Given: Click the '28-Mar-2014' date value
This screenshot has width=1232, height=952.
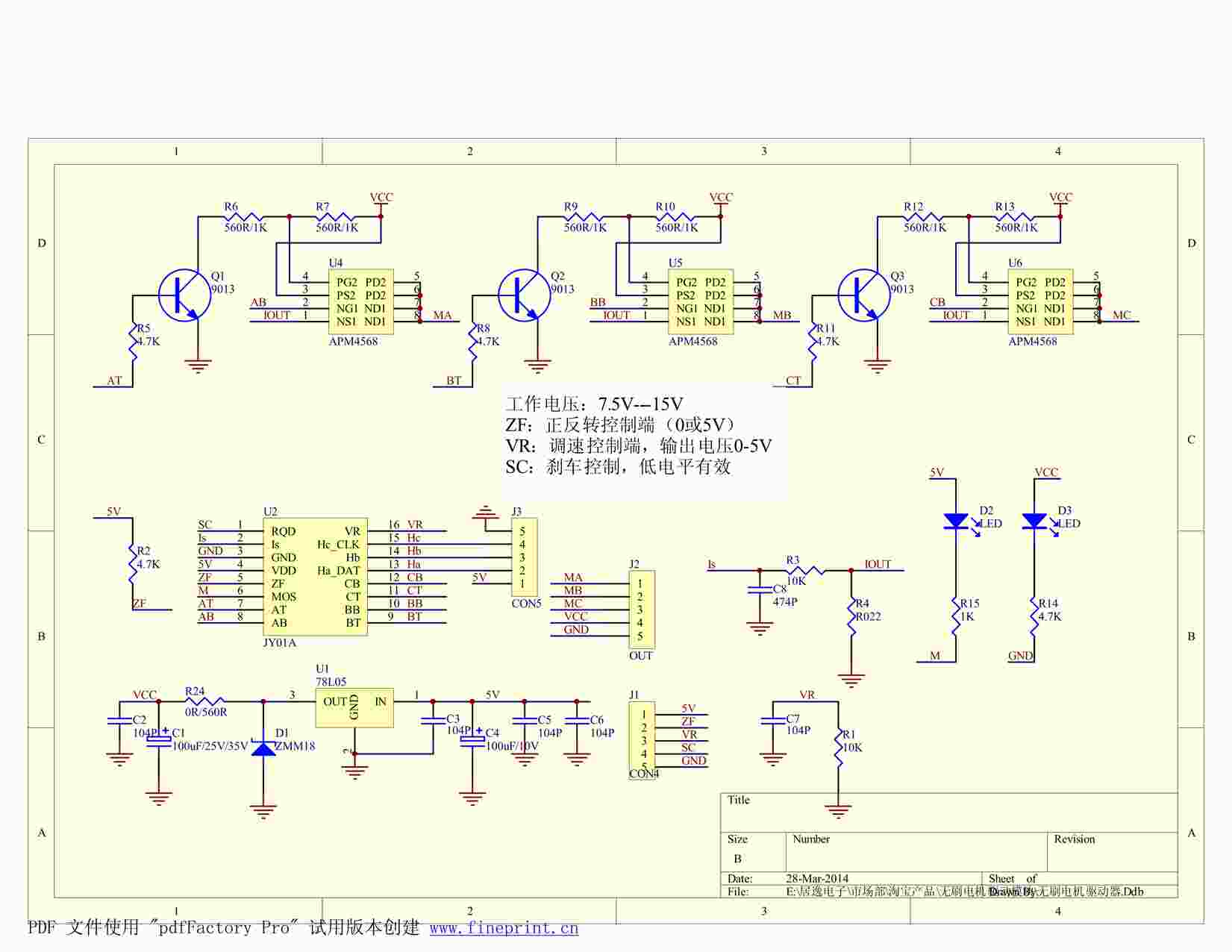Looking at the screenshot, I should [x=817, y=878].
